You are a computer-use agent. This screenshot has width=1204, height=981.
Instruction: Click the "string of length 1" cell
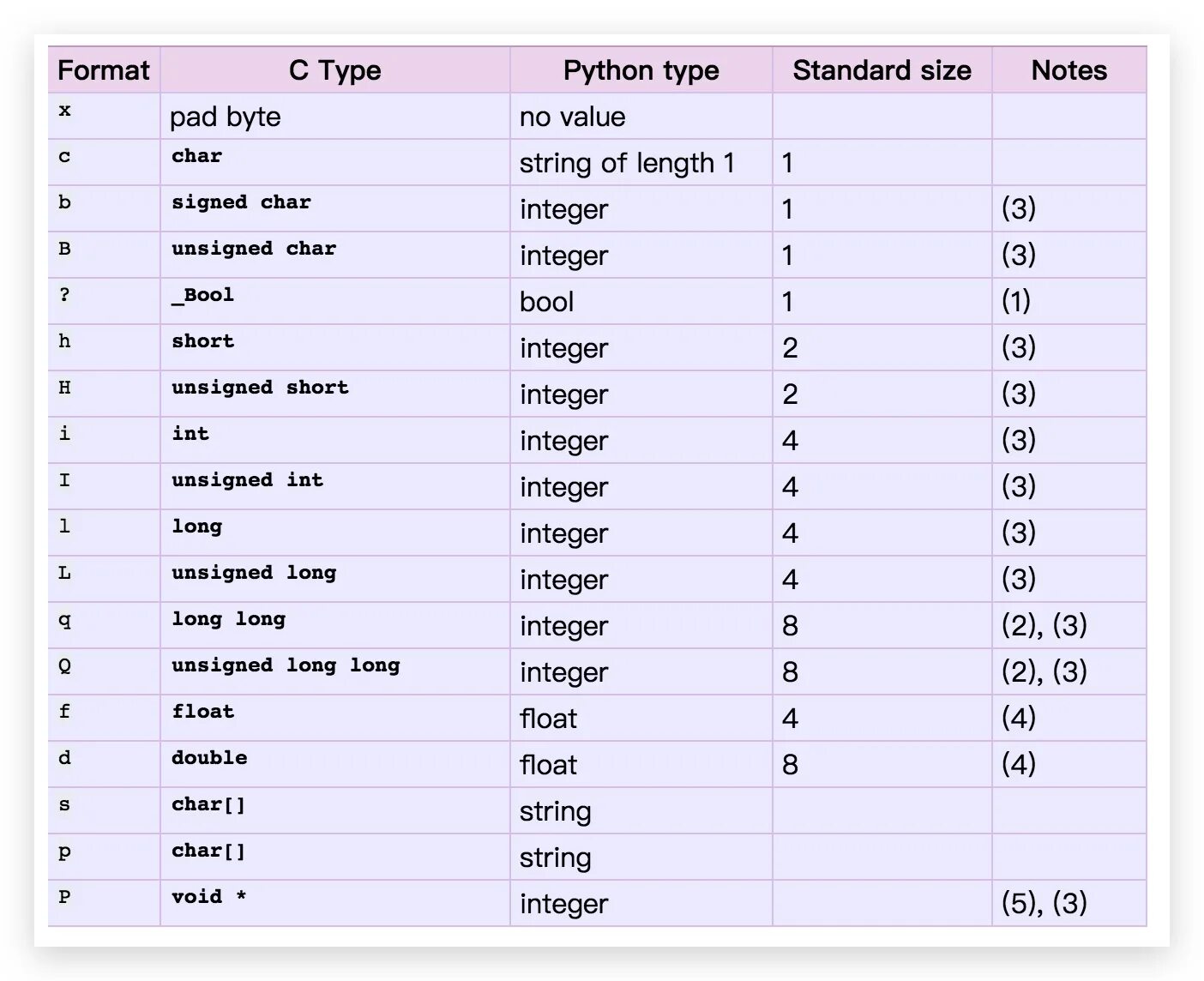coord(627,163)
